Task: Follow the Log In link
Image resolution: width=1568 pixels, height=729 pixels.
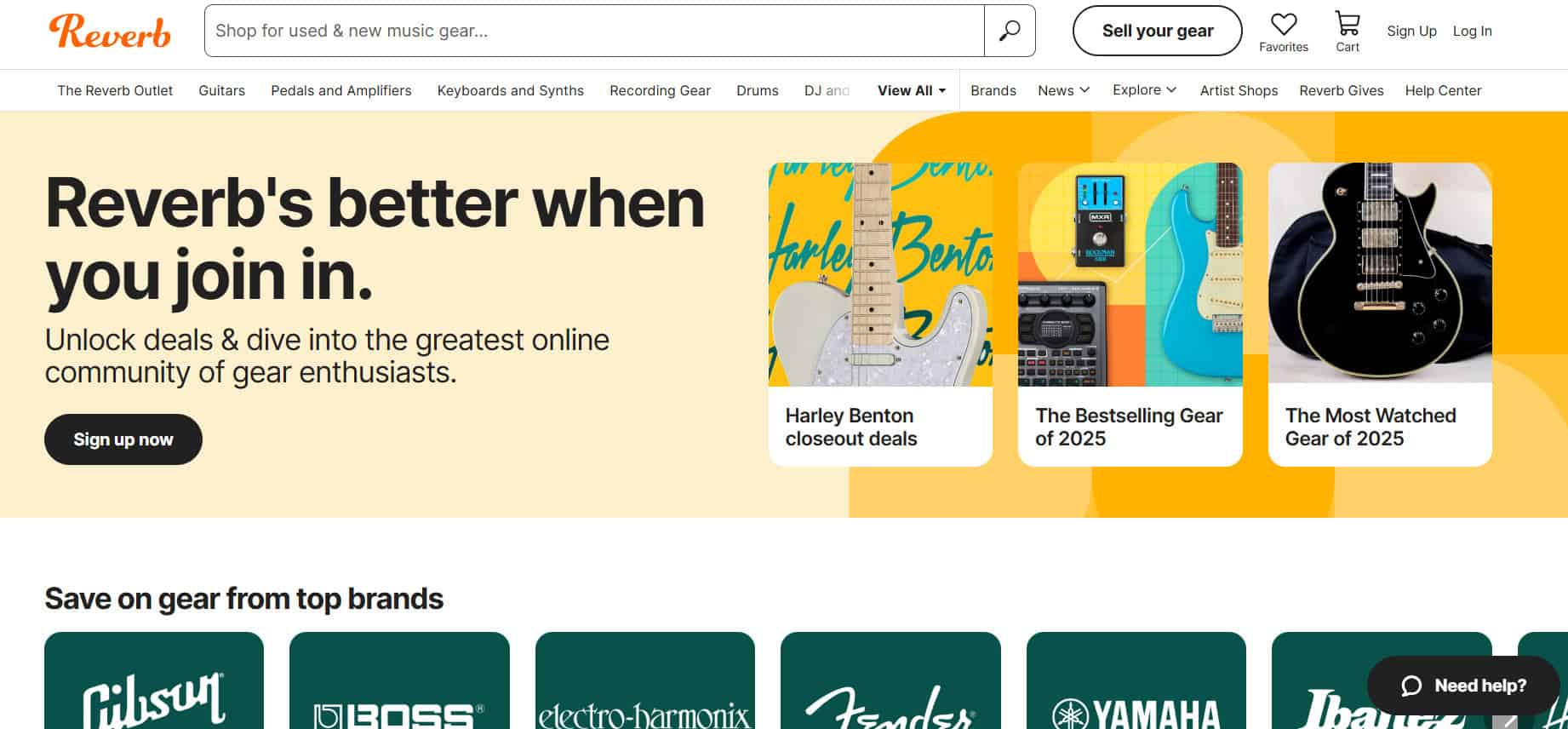Action: (1472, 31)
